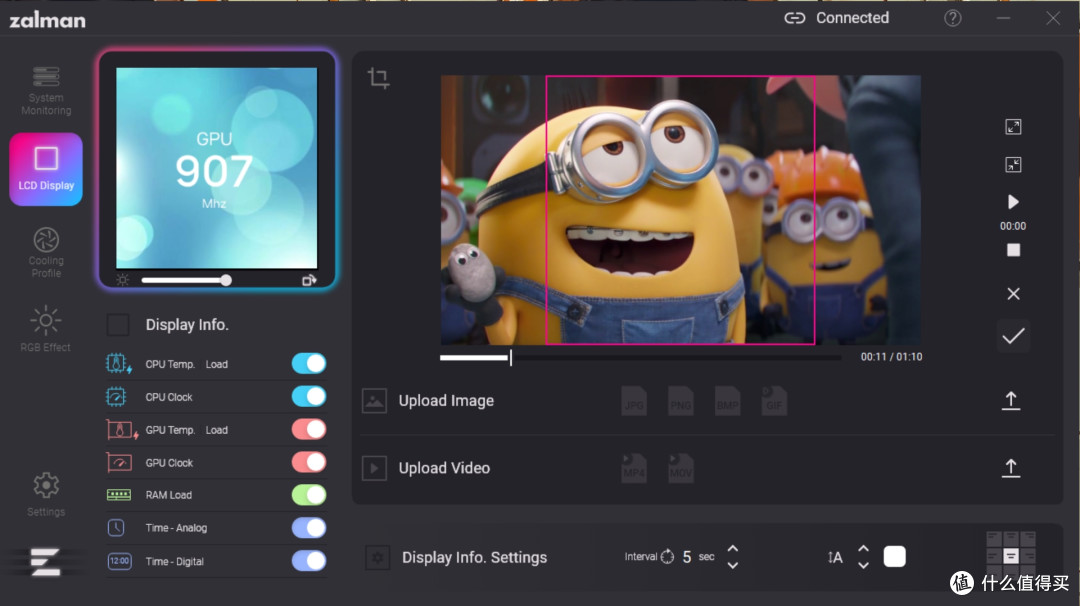Stop the video preview
1080x606 pixels.
tap(1013, 250)
